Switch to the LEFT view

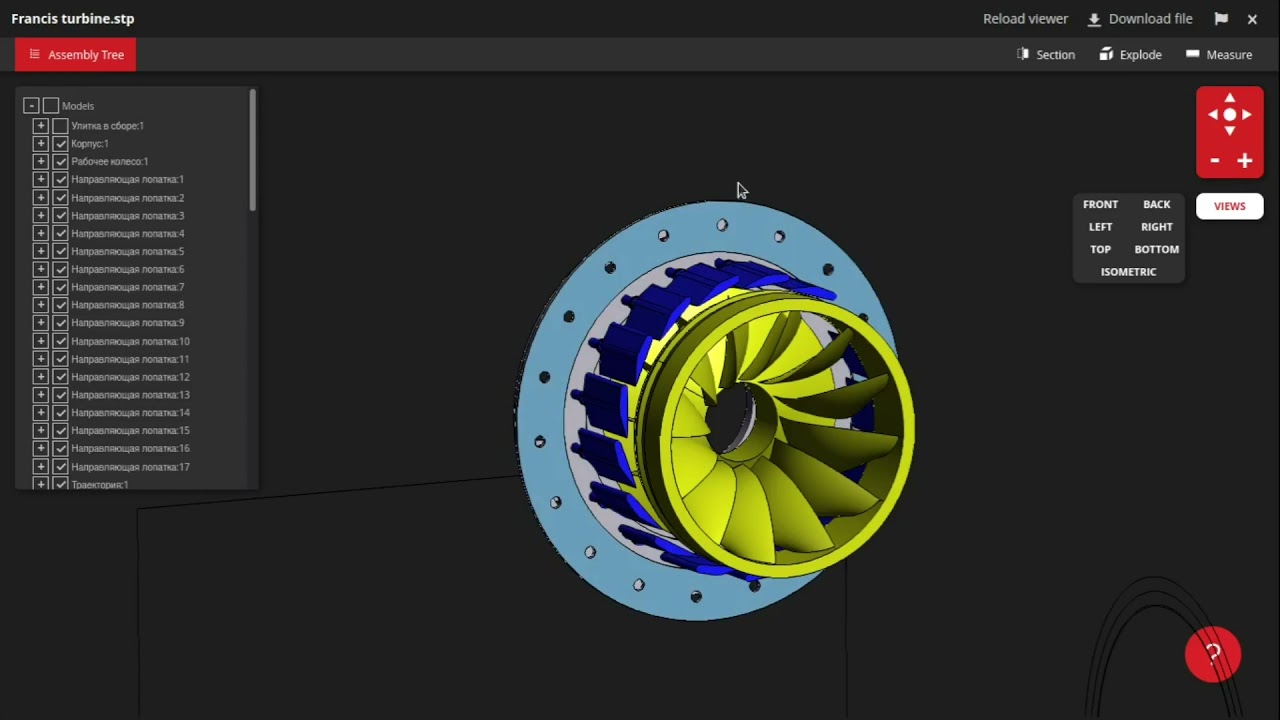pos(1100,227)
